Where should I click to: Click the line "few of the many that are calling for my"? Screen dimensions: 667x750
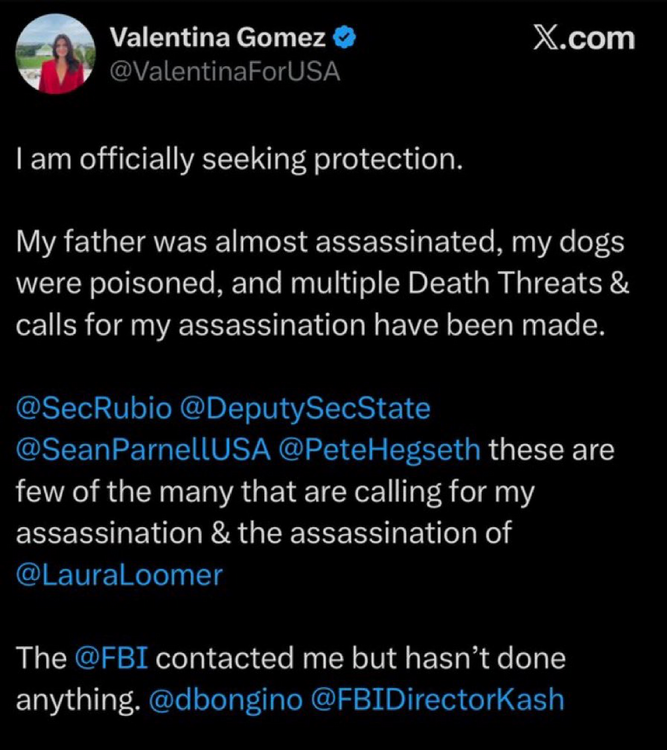pos(276,492)
